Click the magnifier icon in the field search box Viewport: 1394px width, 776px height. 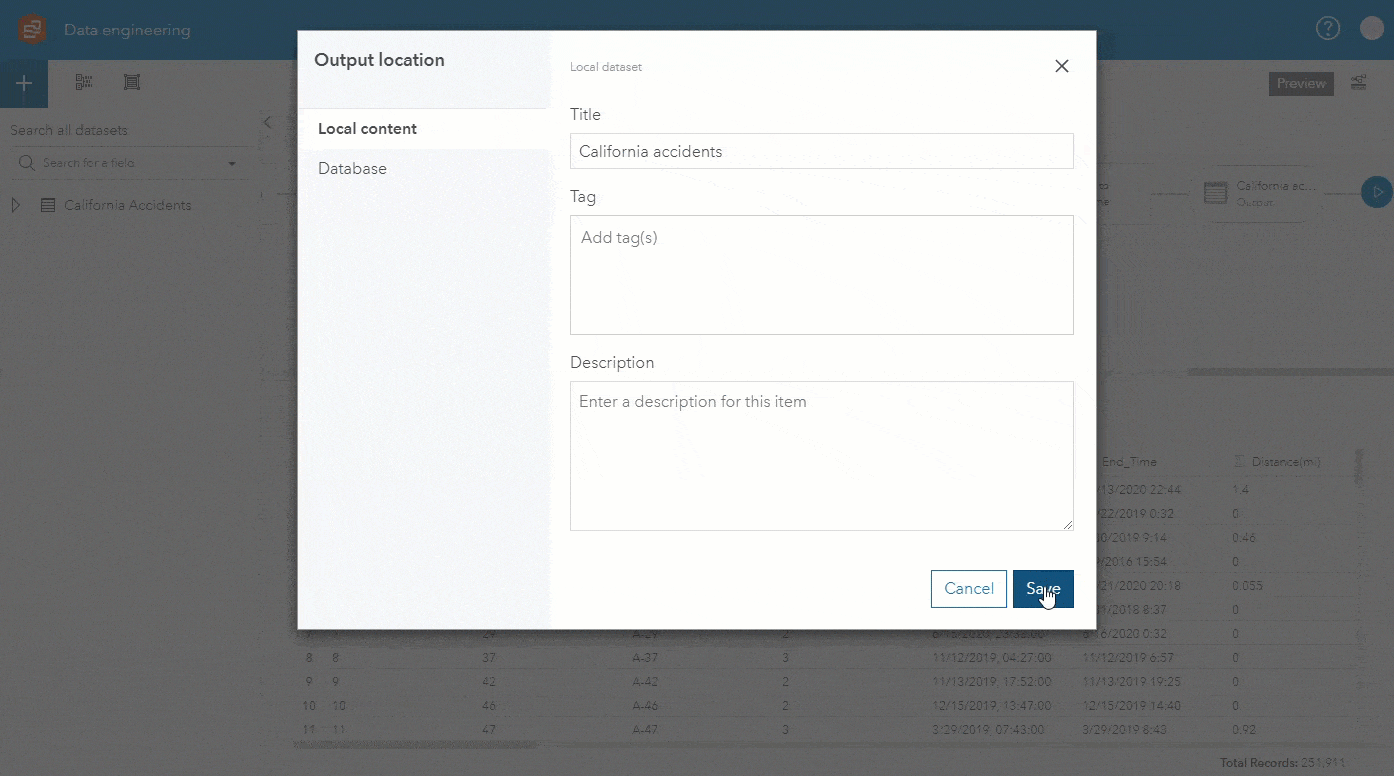tap(24, 162)
